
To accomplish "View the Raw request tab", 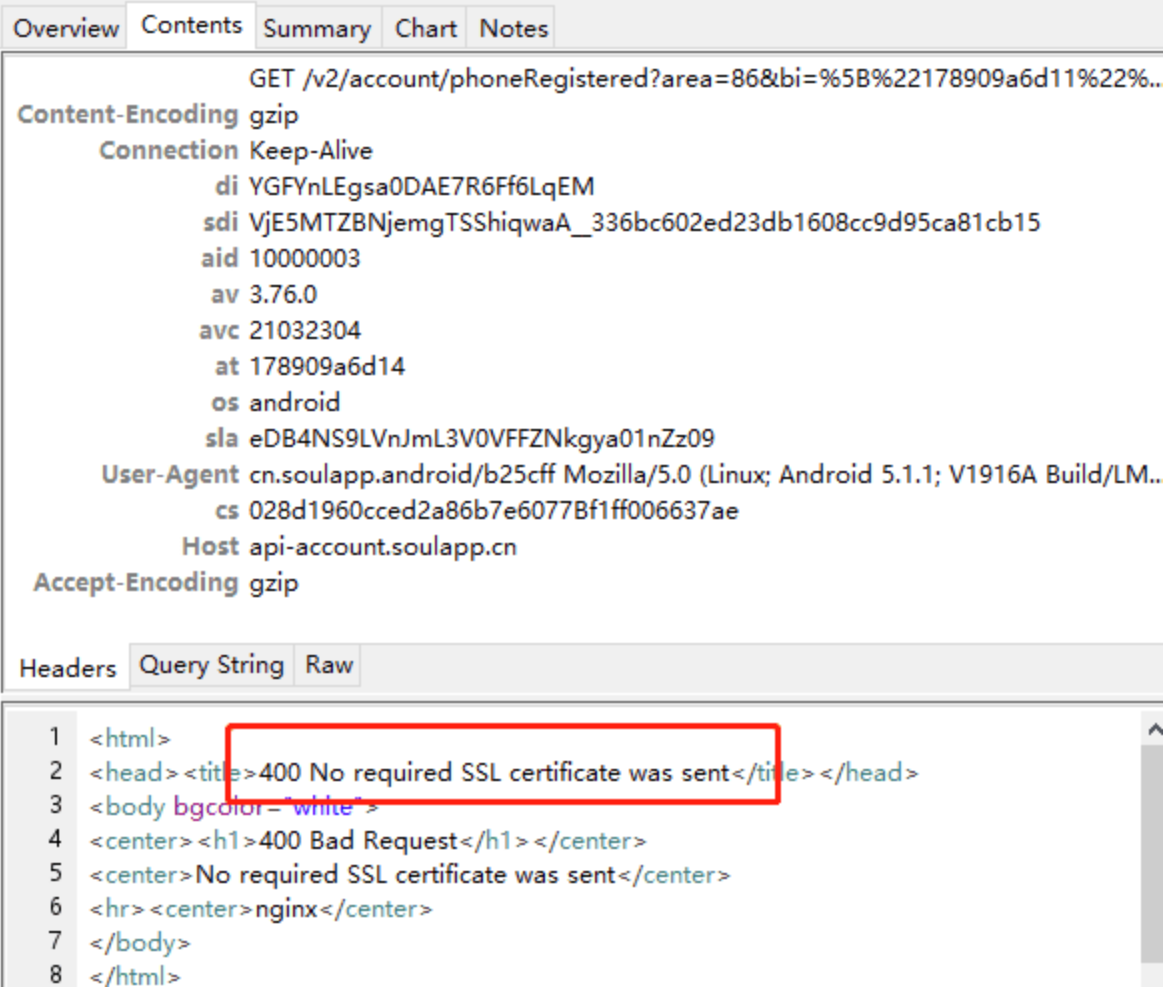I will coord(328,664).
